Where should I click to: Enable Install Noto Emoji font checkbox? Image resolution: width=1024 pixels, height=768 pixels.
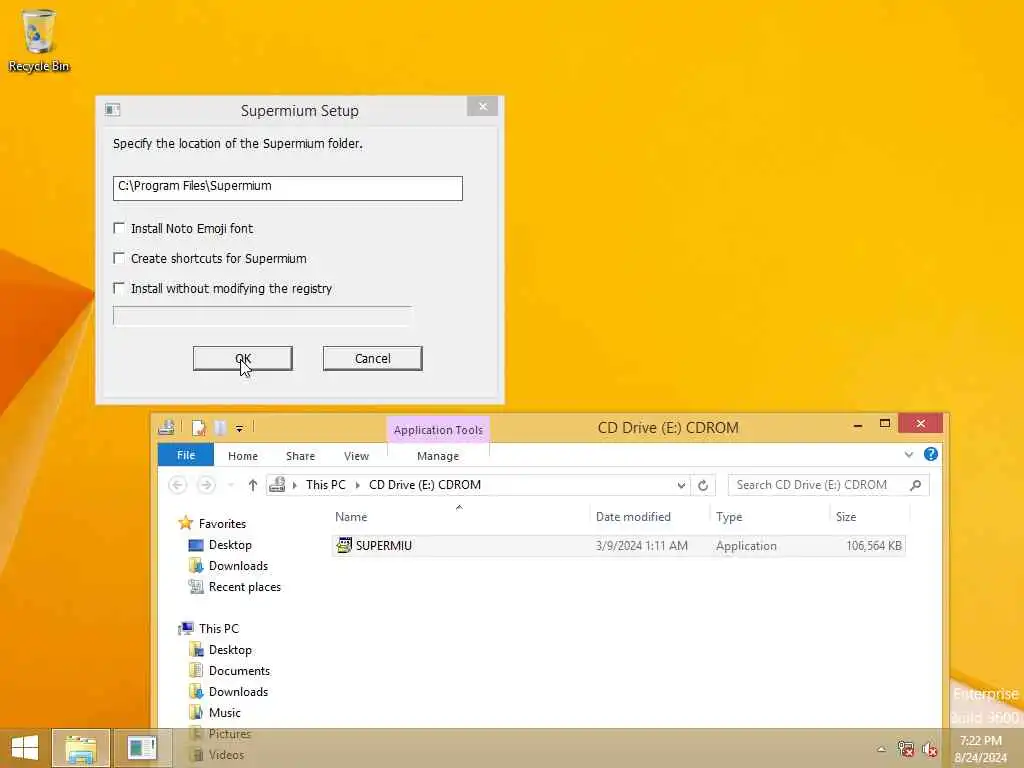click(x=119, y=228)
